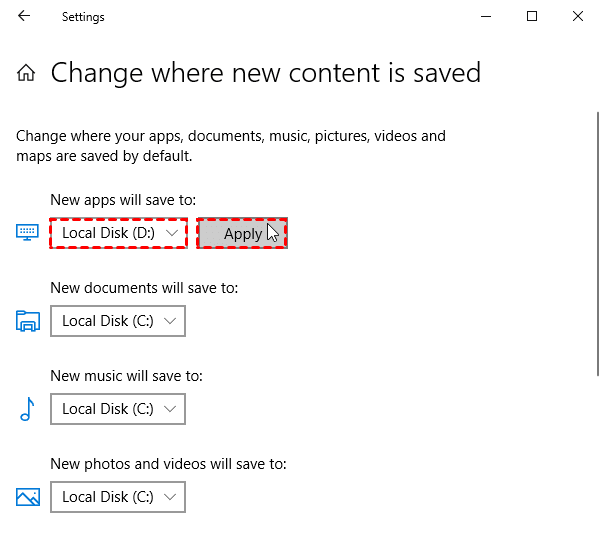
Task: Click the keyboard icon for new apps
Action: (27, 232)
